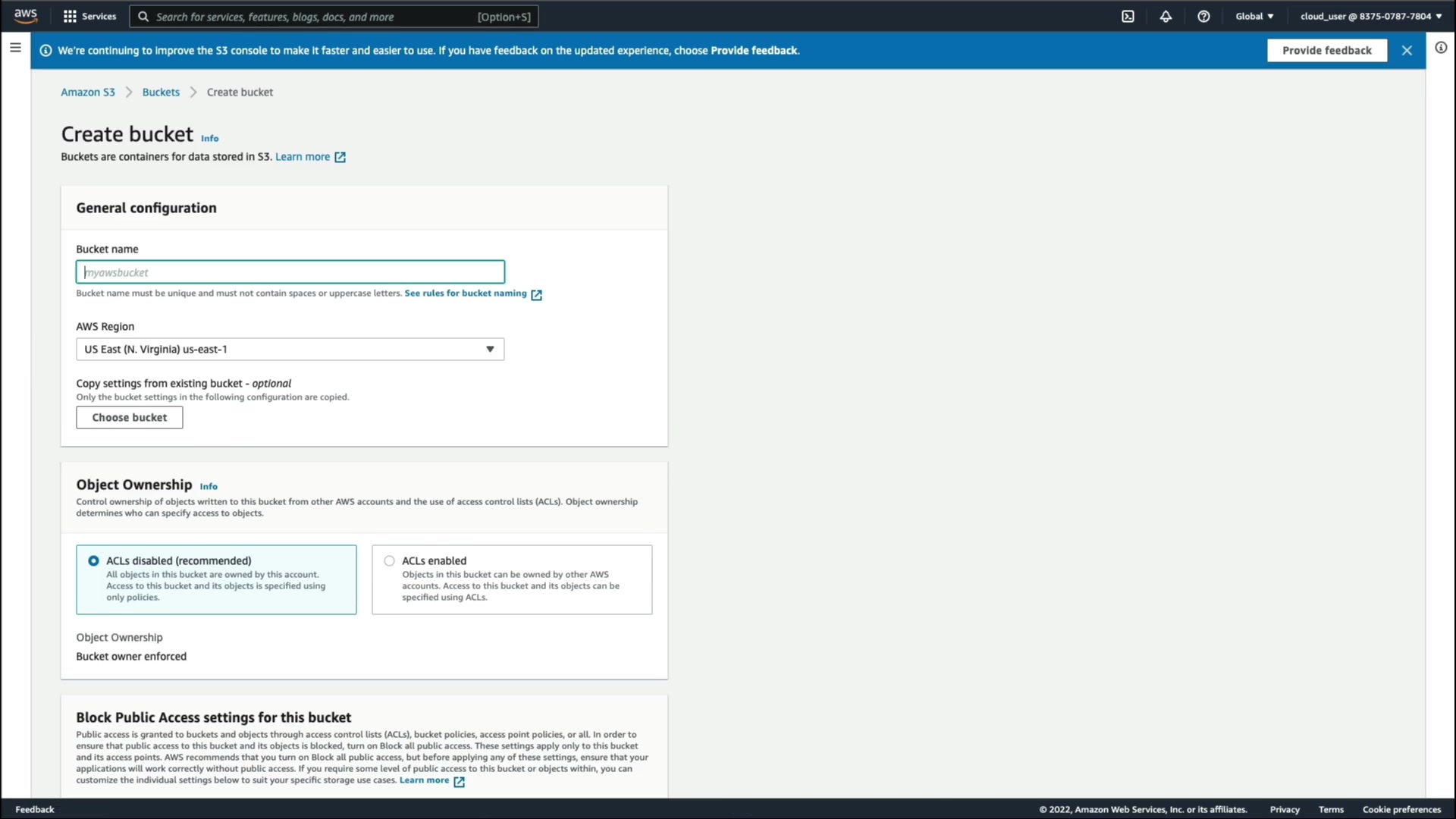Open the Global region selector

click(1254, 16)
